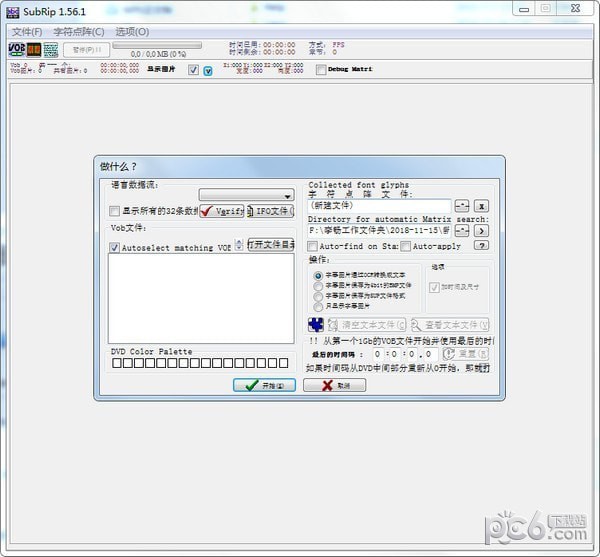
Task: Open the VOB files toolbar icon
Action: [x=16, y=50]
